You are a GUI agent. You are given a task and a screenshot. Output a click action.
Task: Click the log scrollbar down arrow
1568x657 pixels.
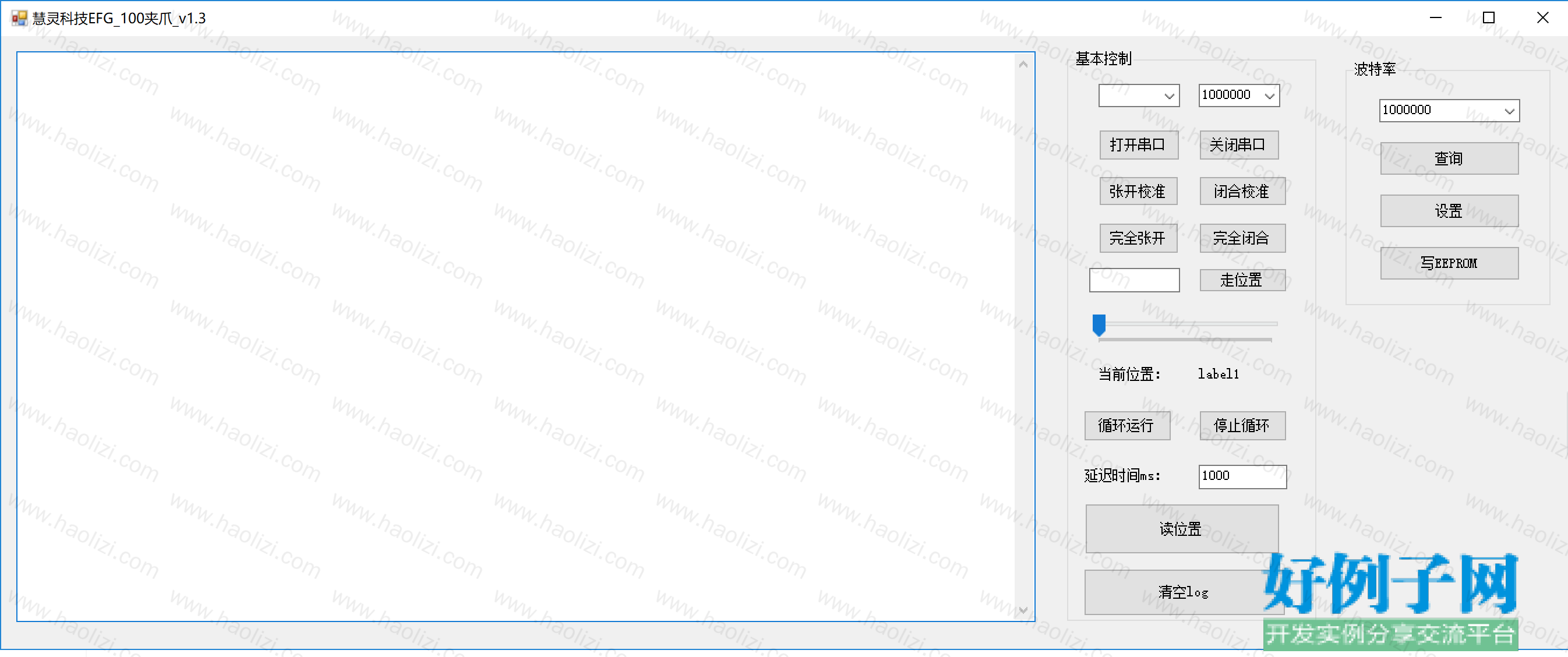pos(1023,610)
